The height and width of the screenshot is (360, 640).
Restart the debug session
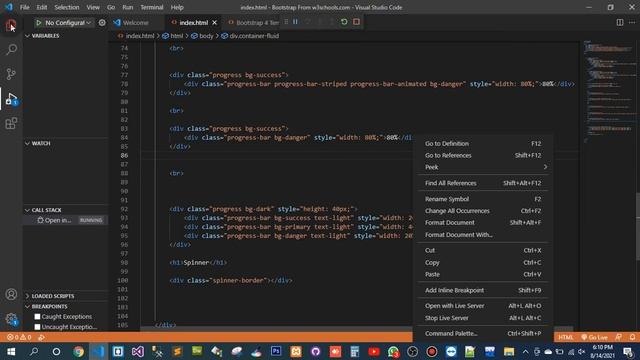click(344, 22)
